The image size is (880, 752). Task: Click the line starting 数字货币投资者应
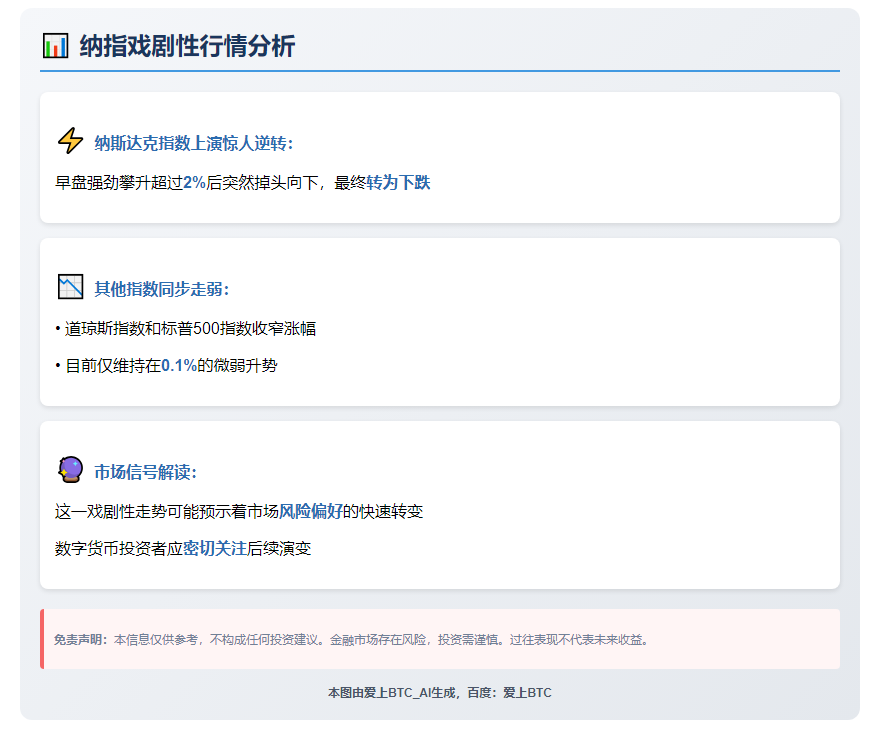pos(183,548)
